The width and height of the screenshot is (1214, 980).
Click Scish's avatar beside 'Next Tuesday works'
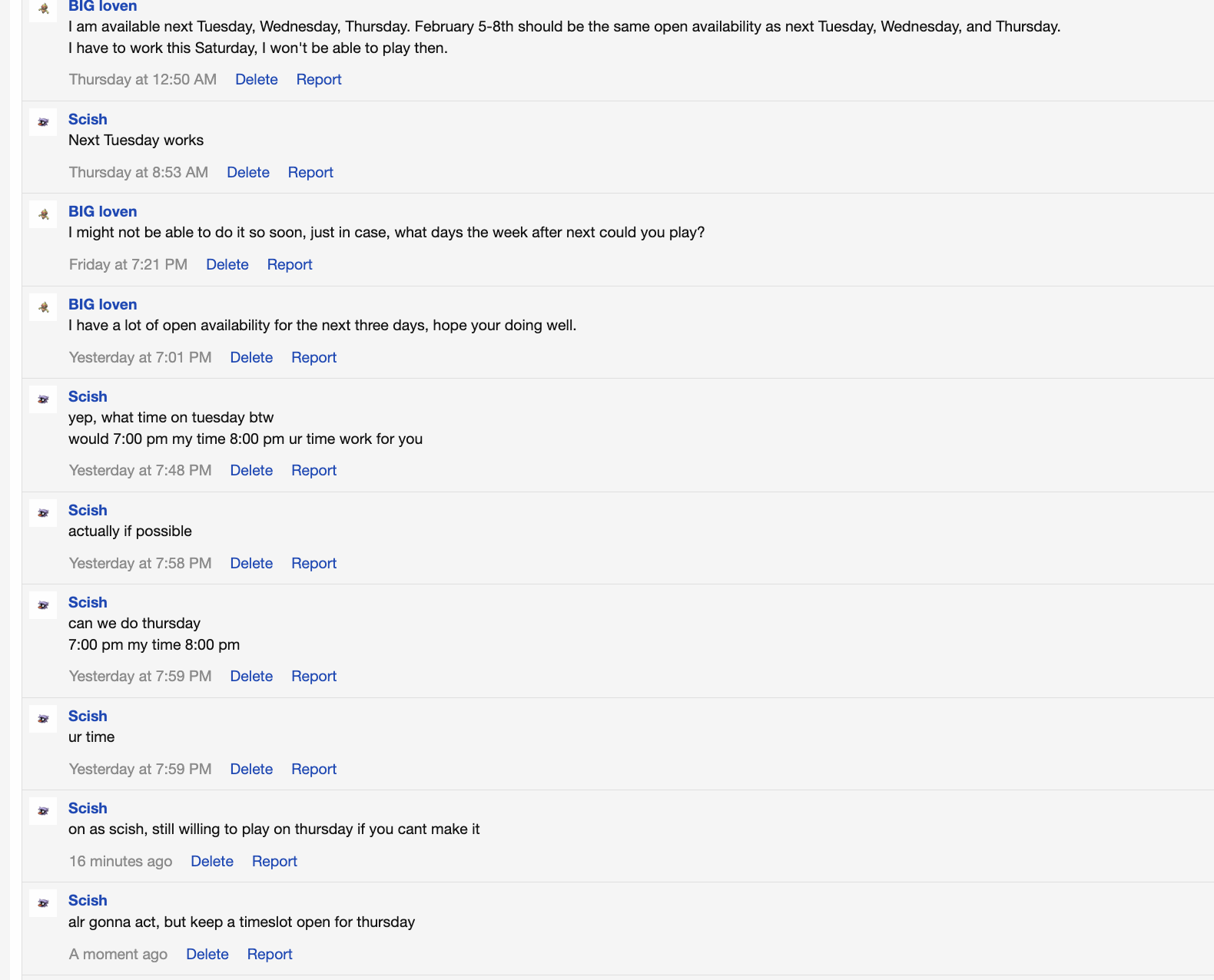click(x=43, y=122)
